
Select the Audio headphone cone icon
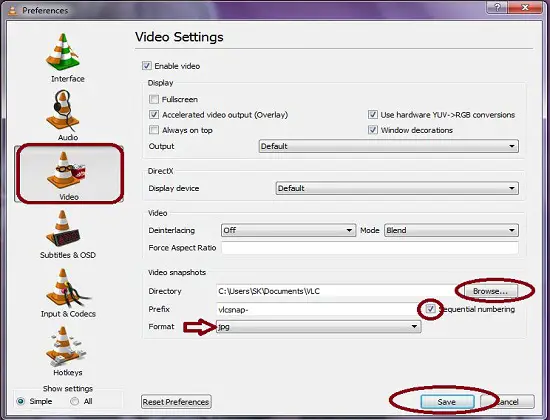point(63,110)
